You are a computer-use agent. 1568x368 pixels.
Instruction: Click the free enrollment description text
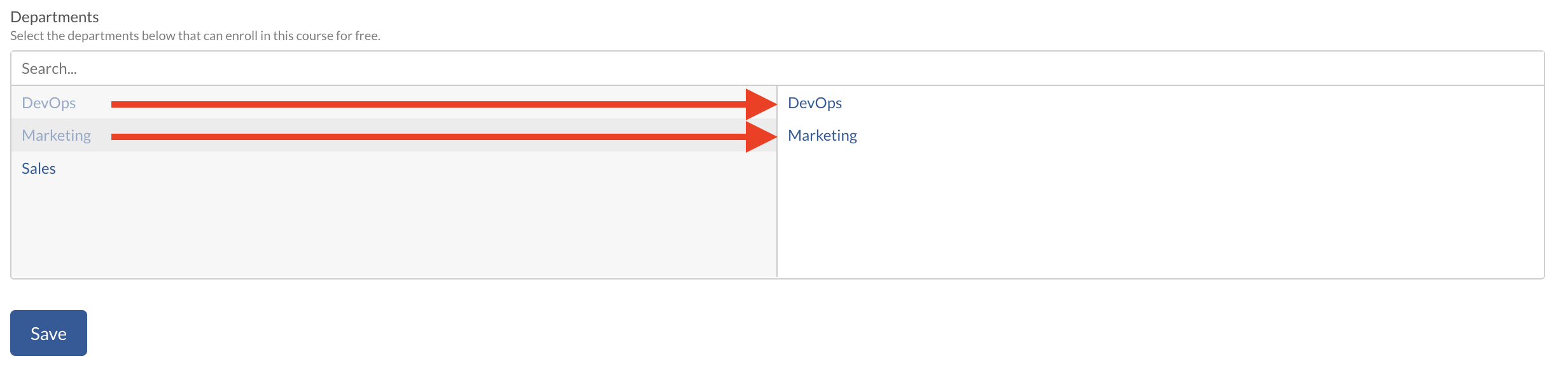pyautogui.click(x=195, y=36)
